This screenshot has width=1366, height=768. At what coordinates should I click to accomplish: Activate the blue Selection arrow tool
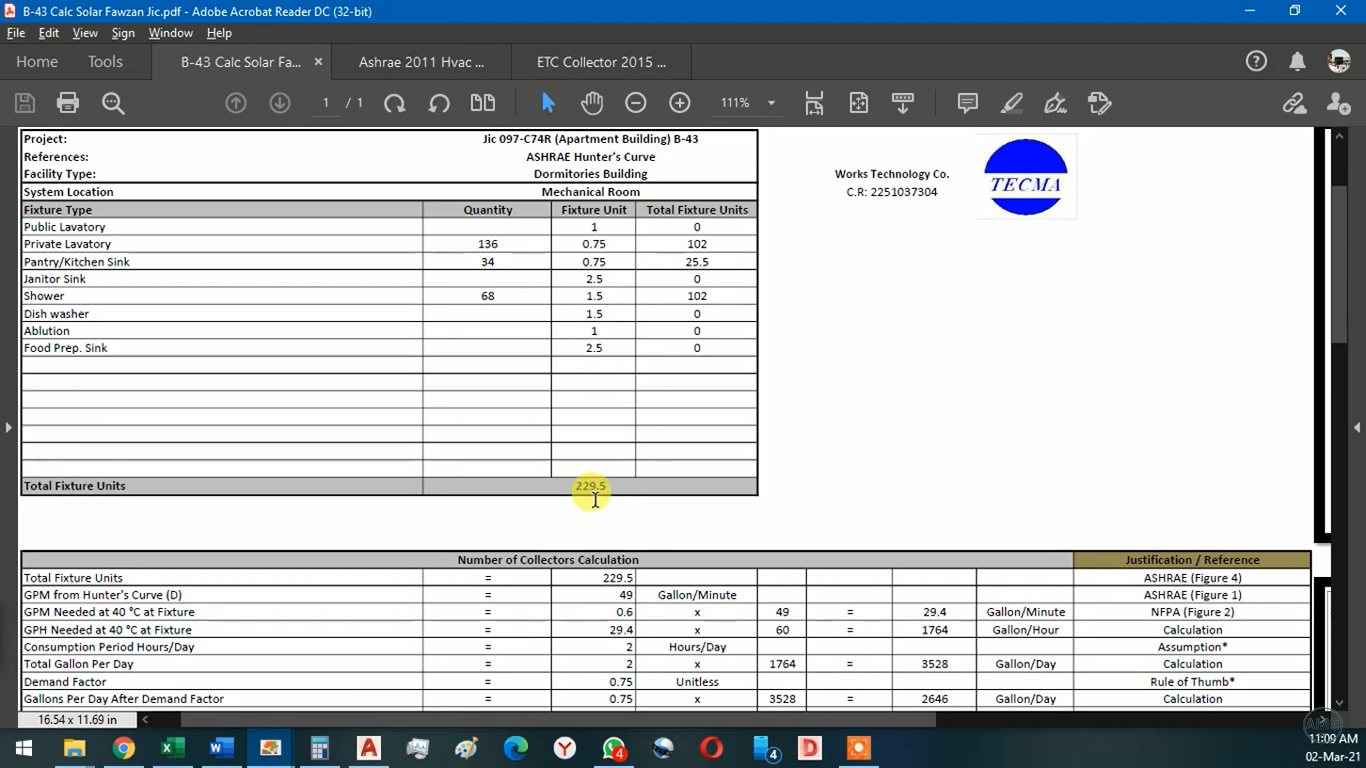(x=547, y=102)
